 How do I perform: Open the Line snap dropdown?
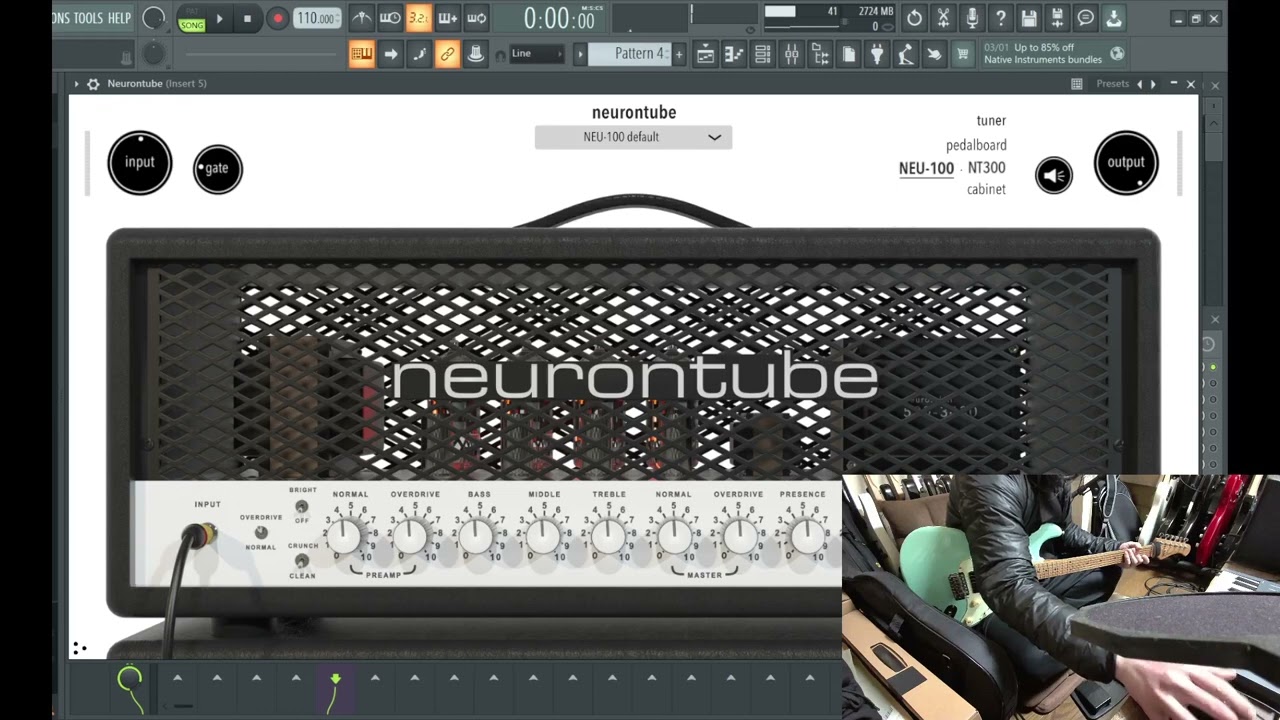(x=537, y=54)
